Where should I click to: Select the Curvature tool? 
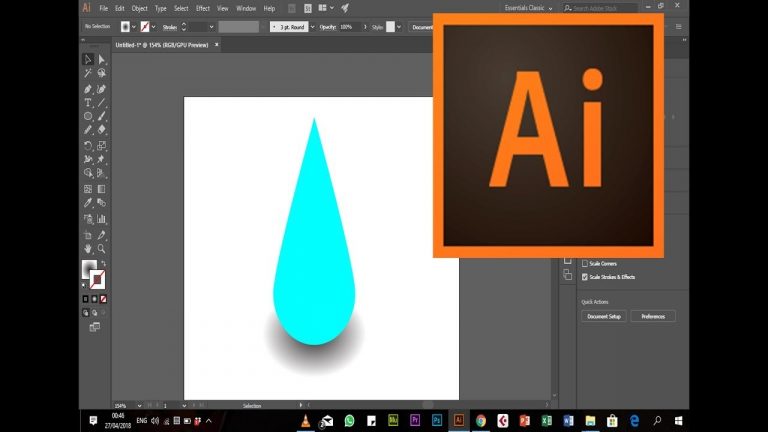101,89
